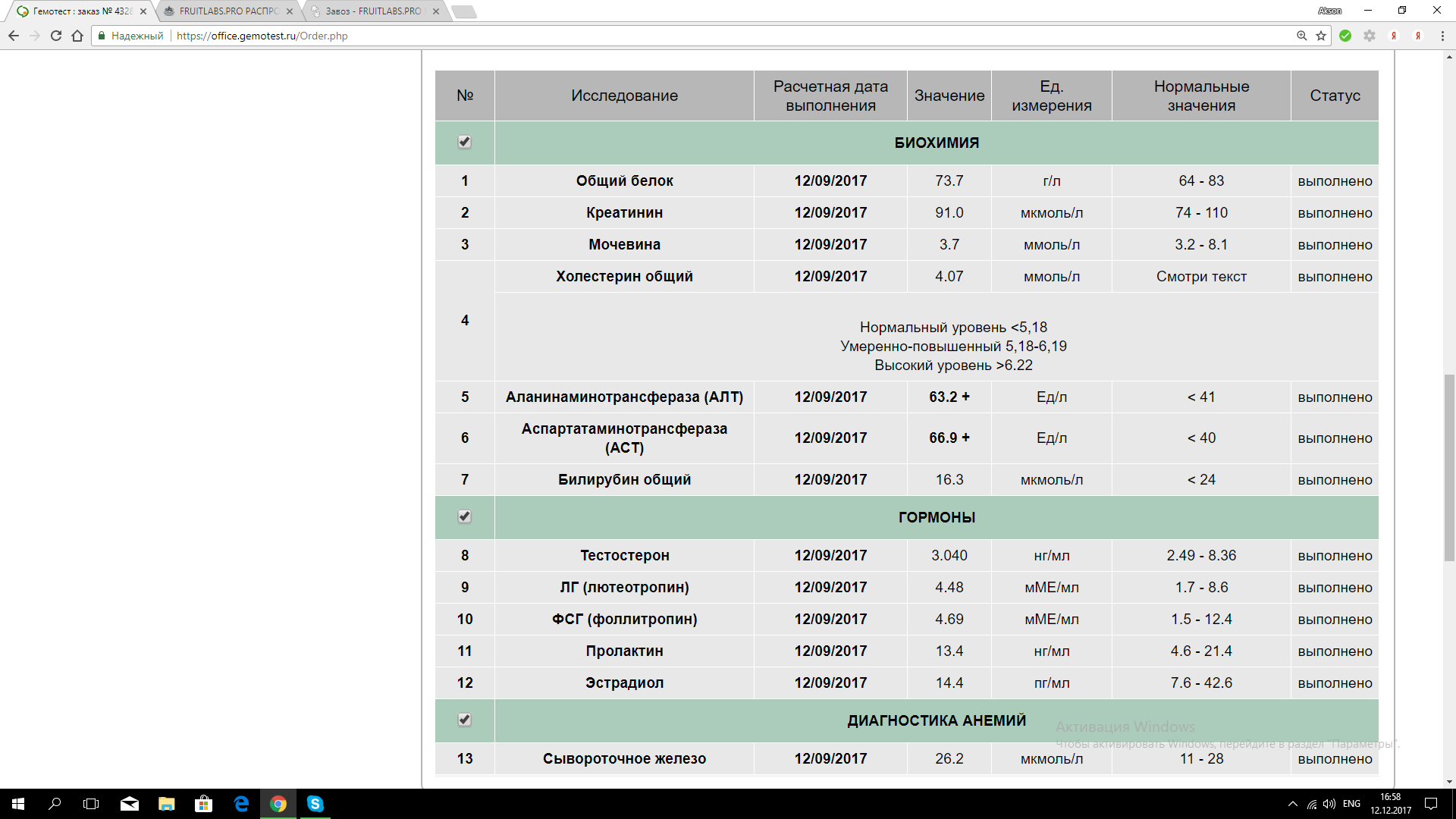Open a new tab button
Viewport: 1456px width, 819px height.
pyautogui.click(x=463, y=11)
